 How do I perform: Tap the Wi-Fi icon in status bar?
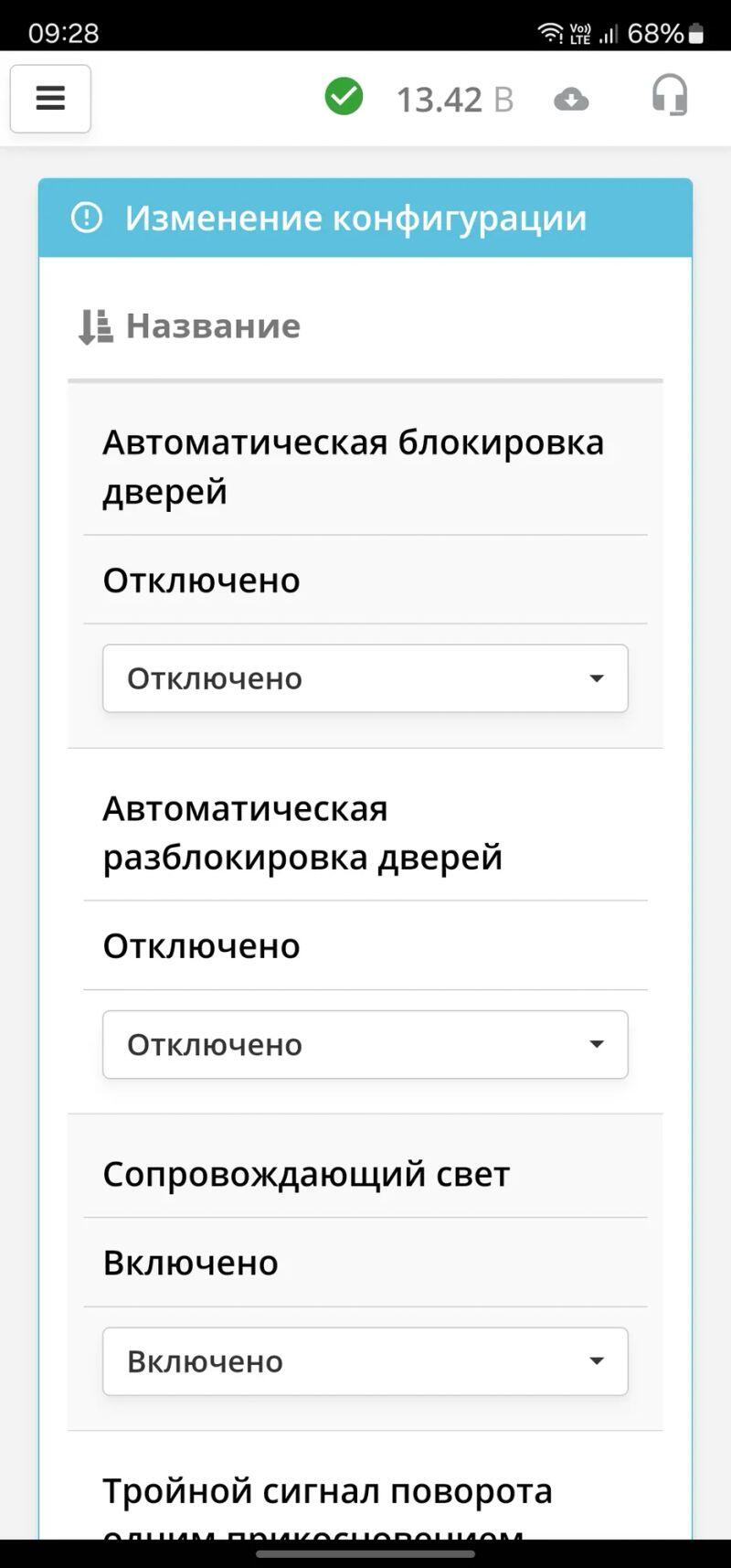550,33
